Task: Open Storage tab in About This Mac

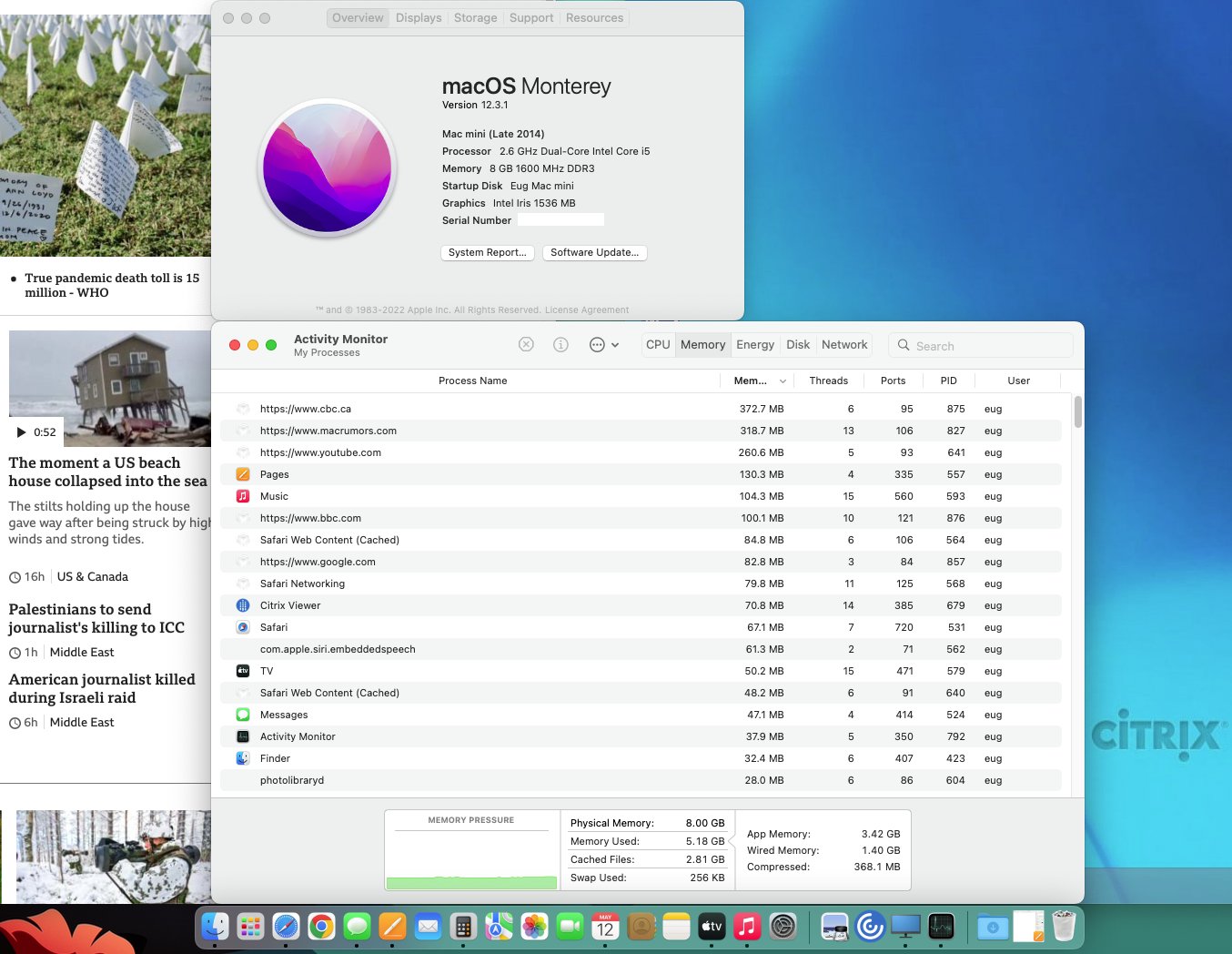Action: (x=475, y=18)
